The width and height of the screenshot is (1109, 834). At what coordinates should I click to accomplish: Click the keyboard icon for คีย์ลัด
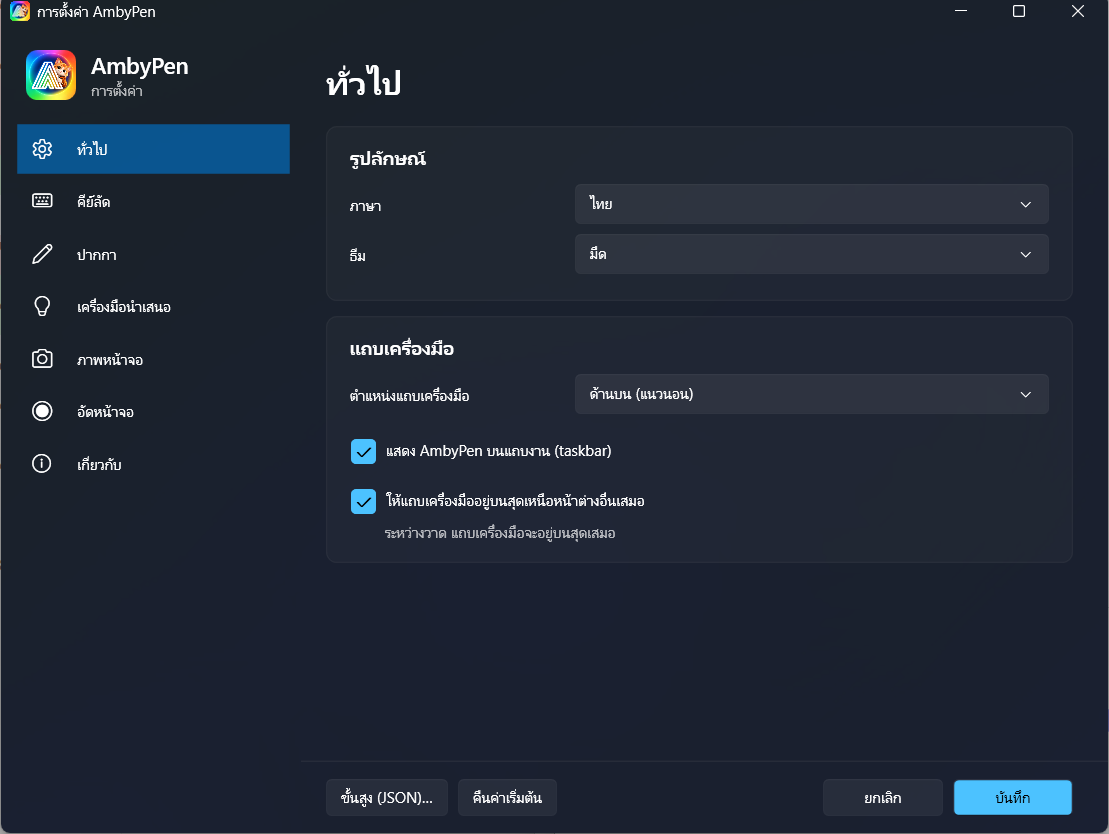[42, 201]
